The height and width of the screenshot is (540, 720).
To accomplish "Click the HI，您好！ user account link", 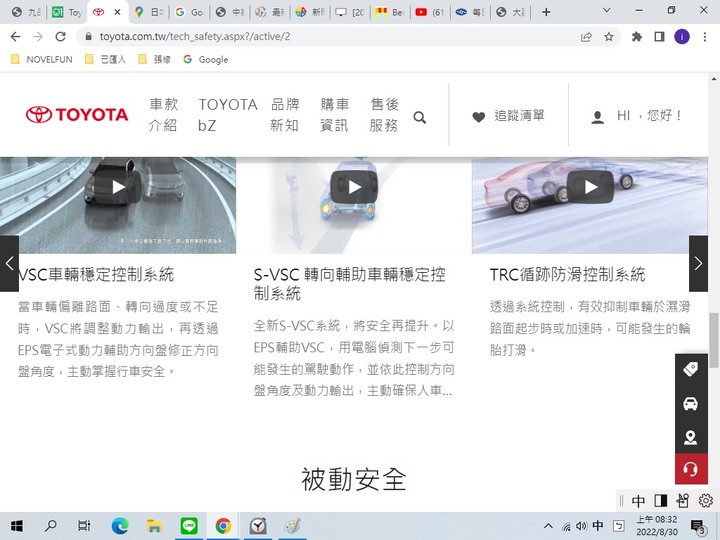I will (x=636, y=116).
